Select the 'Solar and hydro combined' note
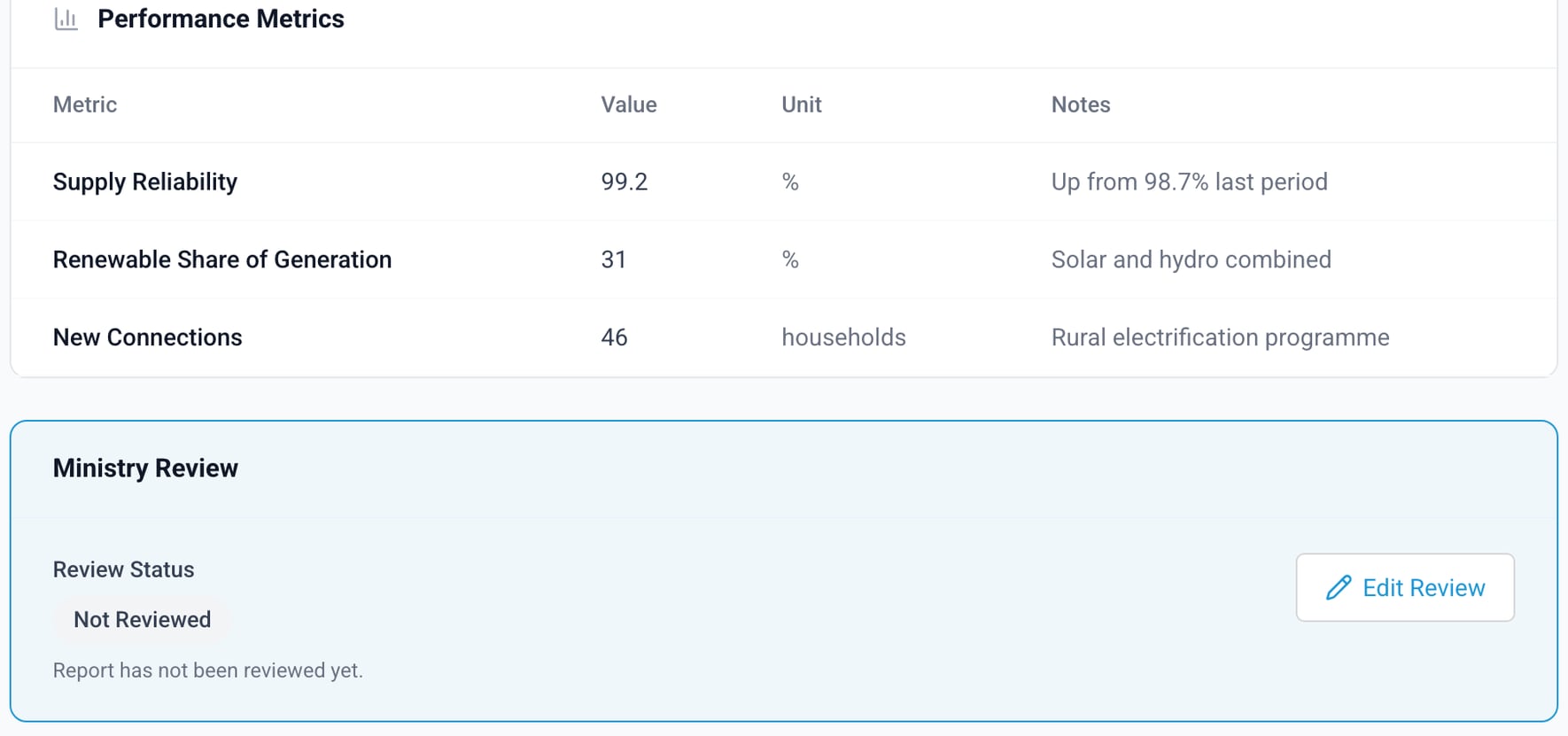This screenshot has height=736, width=1568. point(1192,260)
